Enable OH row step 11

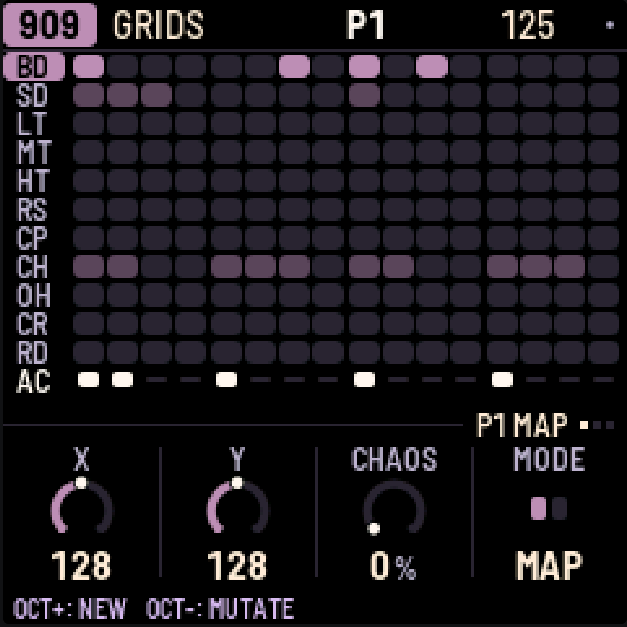(x=432, y=295)
